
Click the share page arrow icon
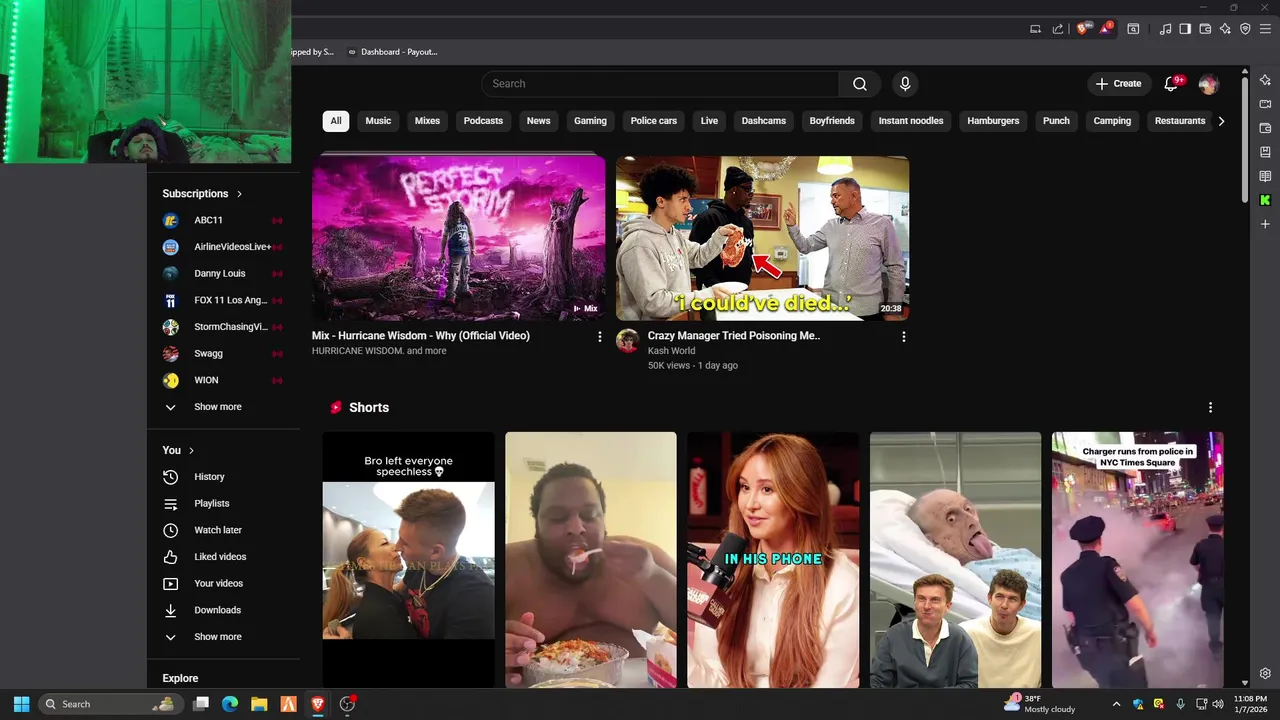pos(1058,29)
